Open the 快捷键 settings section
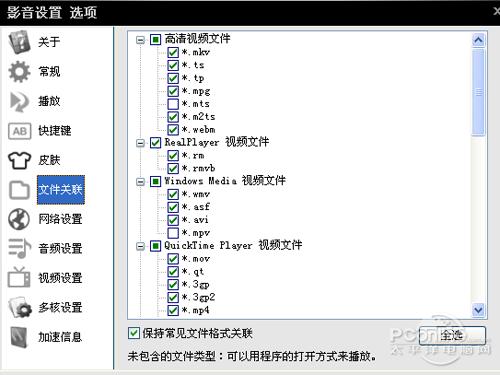500x375 pixels. tap(55, 131)
